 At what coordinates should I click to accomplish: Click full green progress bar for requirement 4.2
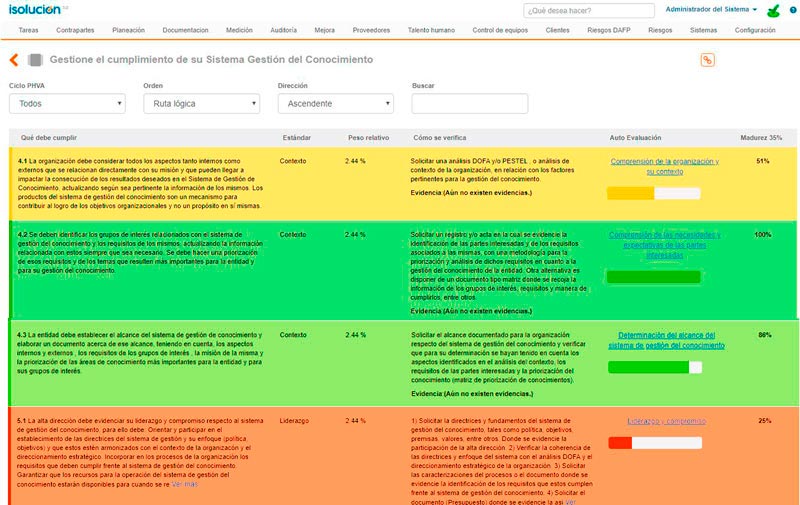pyautogui.click(x=654, y=276)
